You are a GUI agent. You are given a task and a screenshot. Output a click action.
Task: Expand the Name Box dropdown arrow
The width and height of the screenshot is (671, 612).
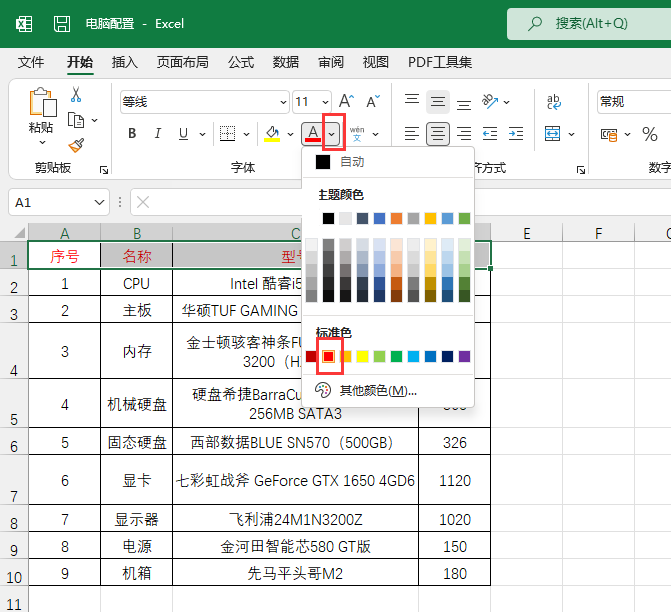point(99,202)
